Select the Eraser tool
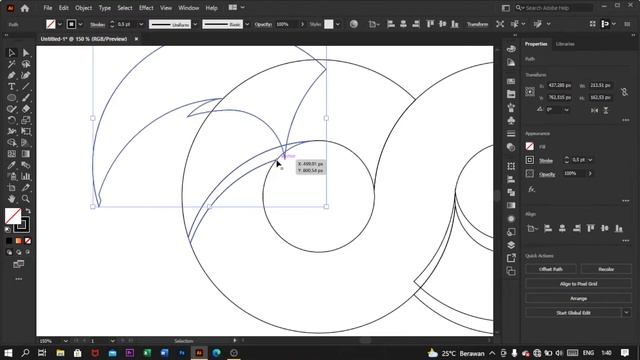This screenshot has width=640, height=360. [x=26, y=109]
